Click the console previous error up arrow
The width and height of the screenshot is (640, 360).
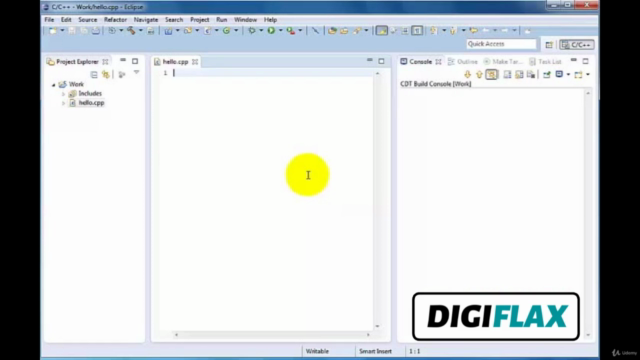click(x=479, y=74)
